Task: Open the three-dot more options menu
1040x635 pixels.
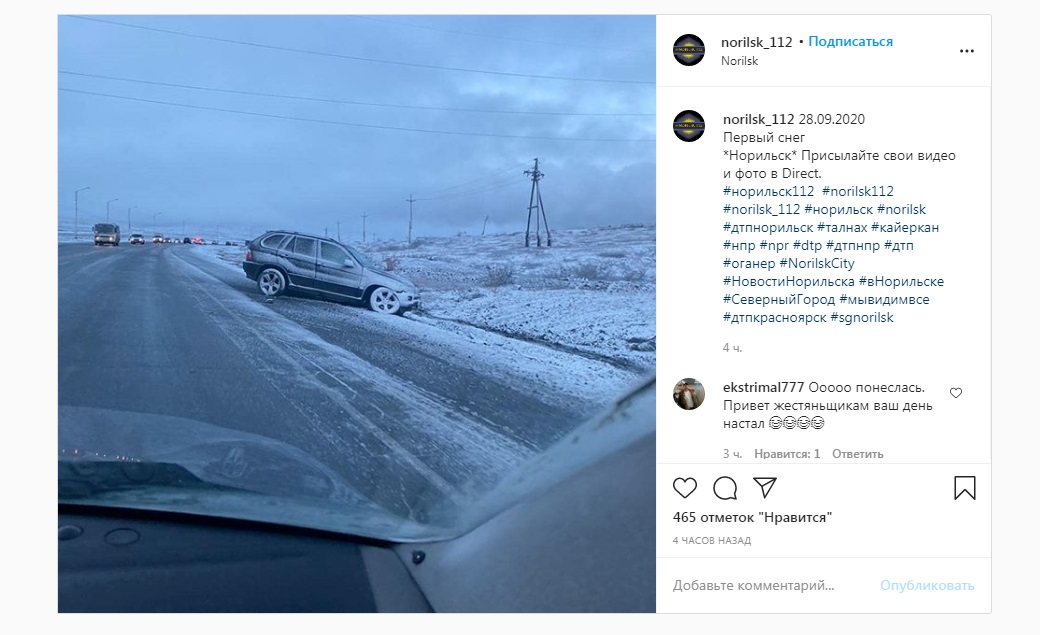Action: (966, 51)
